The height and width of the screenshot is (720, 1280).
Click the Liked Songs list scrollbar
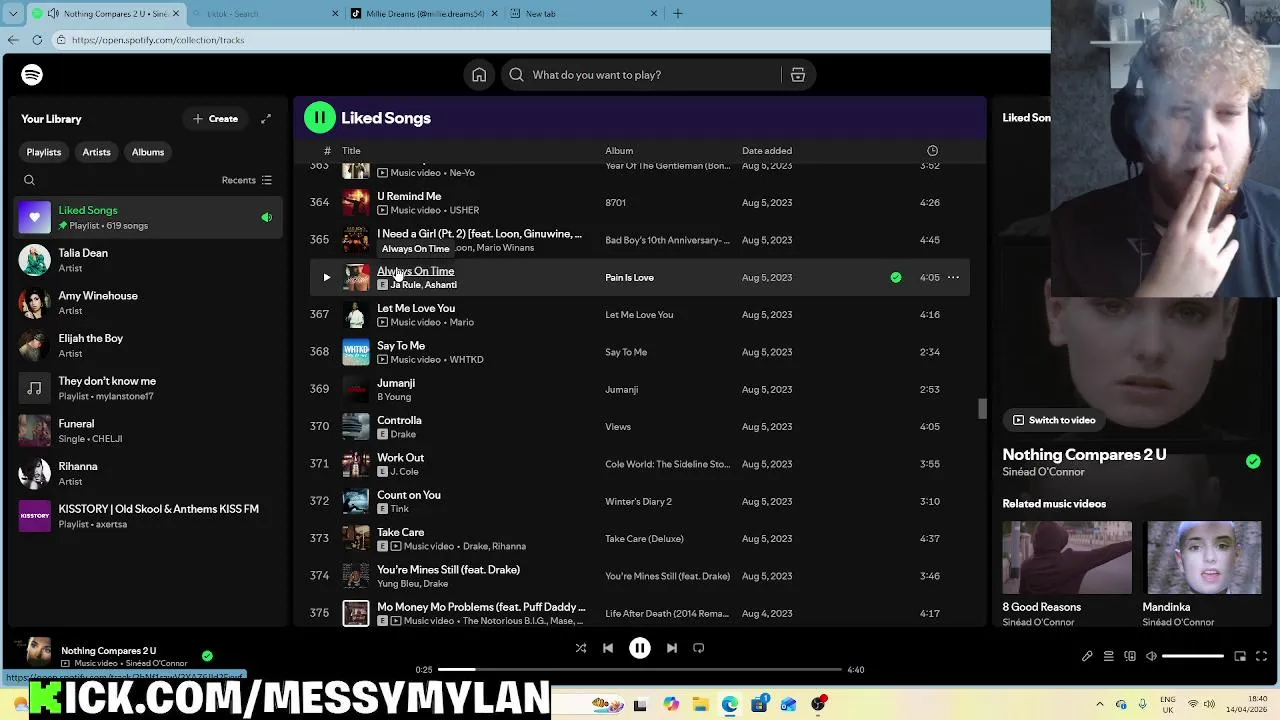click(982, 408)
